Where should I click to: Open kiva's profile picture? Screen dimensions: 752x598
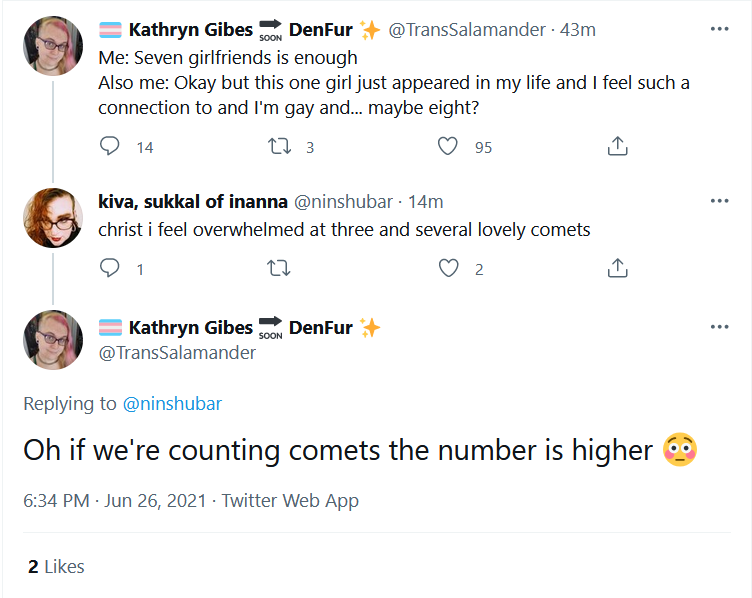click(x=53, y=218)
